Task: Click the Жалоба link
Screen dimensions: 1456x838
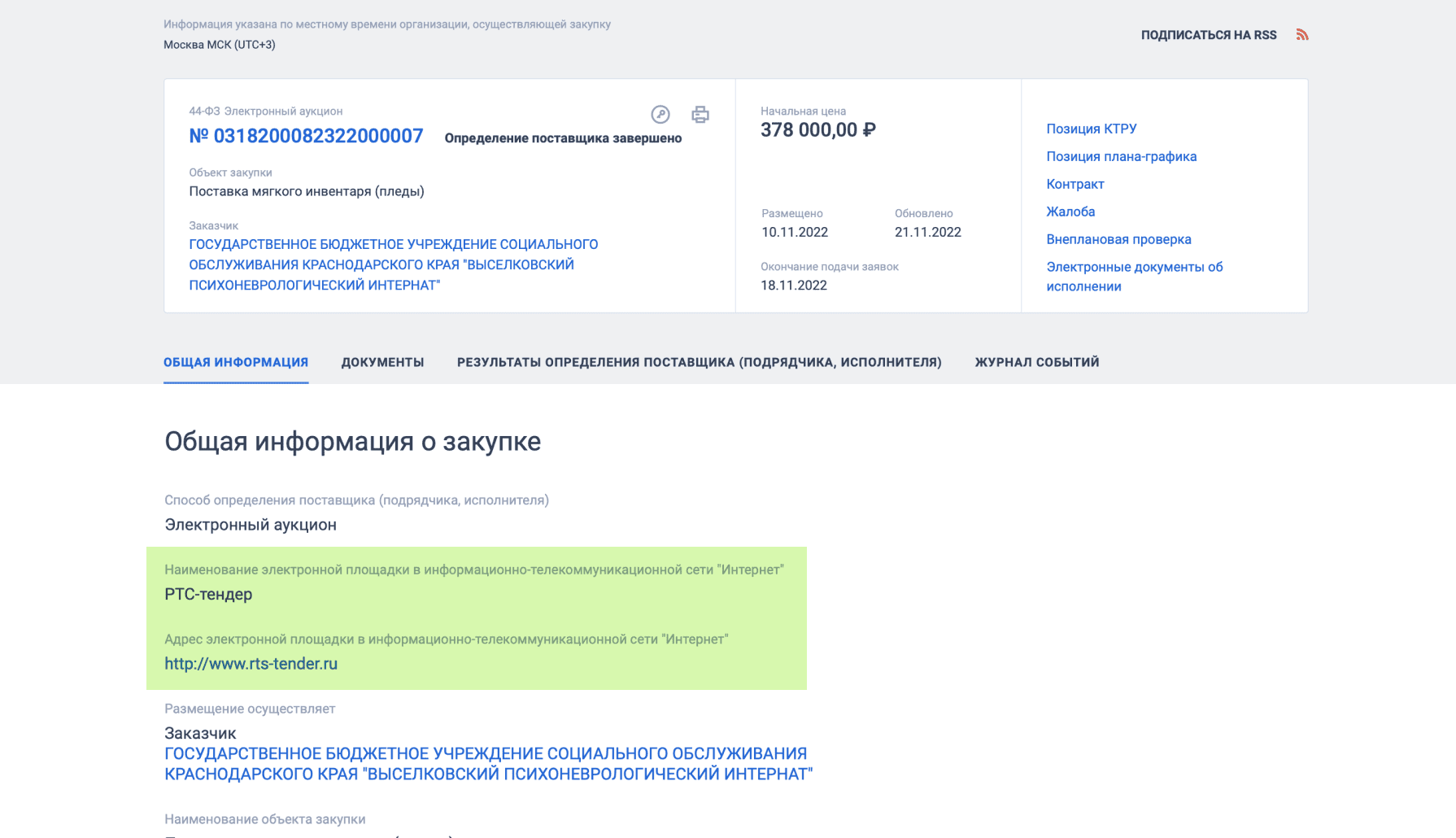Action: [1070, 212]
